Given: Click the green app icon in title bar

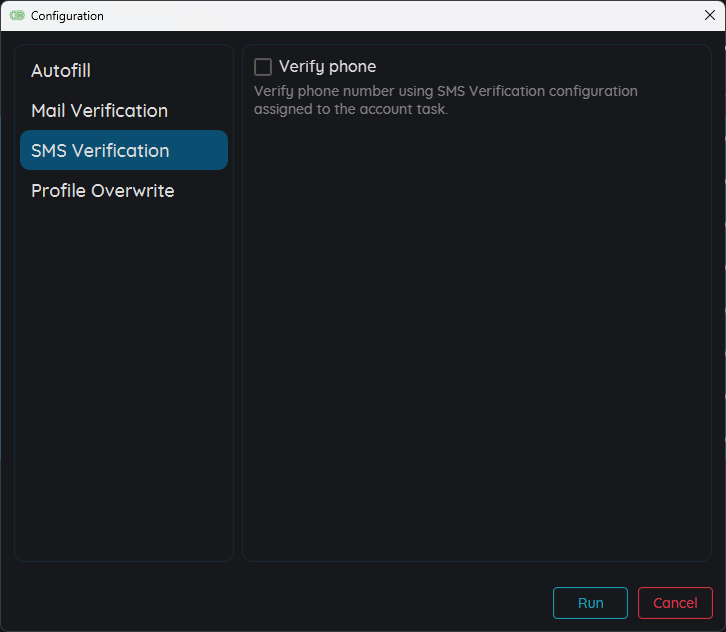Looking at the screenshot, I should pos(17,16).
